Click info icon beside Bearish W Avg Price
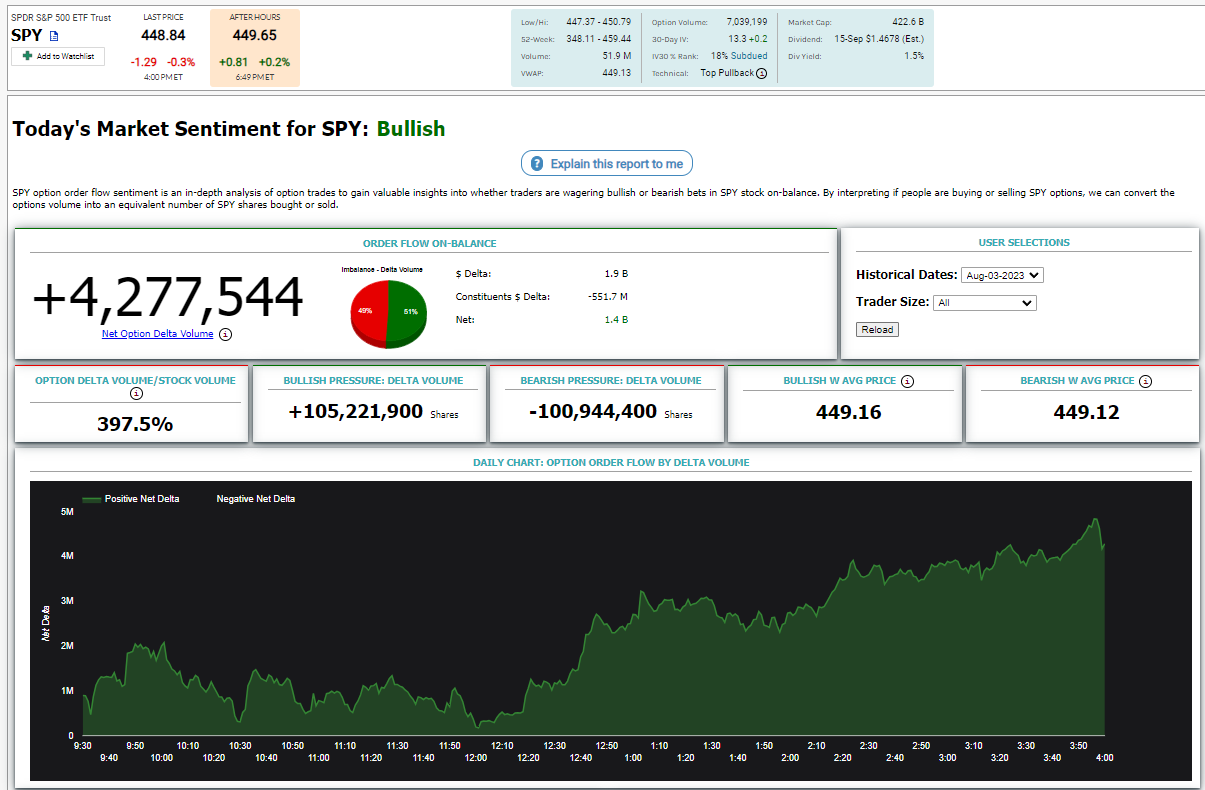The image size is (1205, 790). point(1145,381)
